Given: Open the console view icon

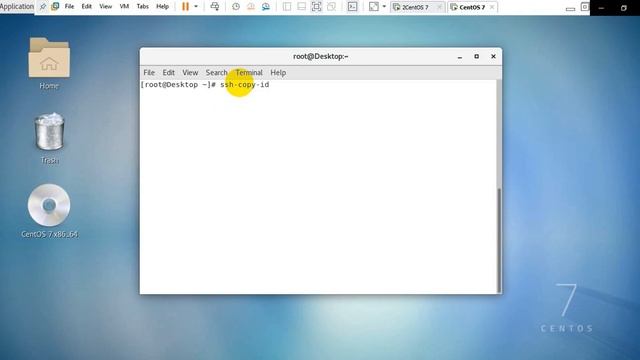Looking at the screenshot, I should [352, 7].
